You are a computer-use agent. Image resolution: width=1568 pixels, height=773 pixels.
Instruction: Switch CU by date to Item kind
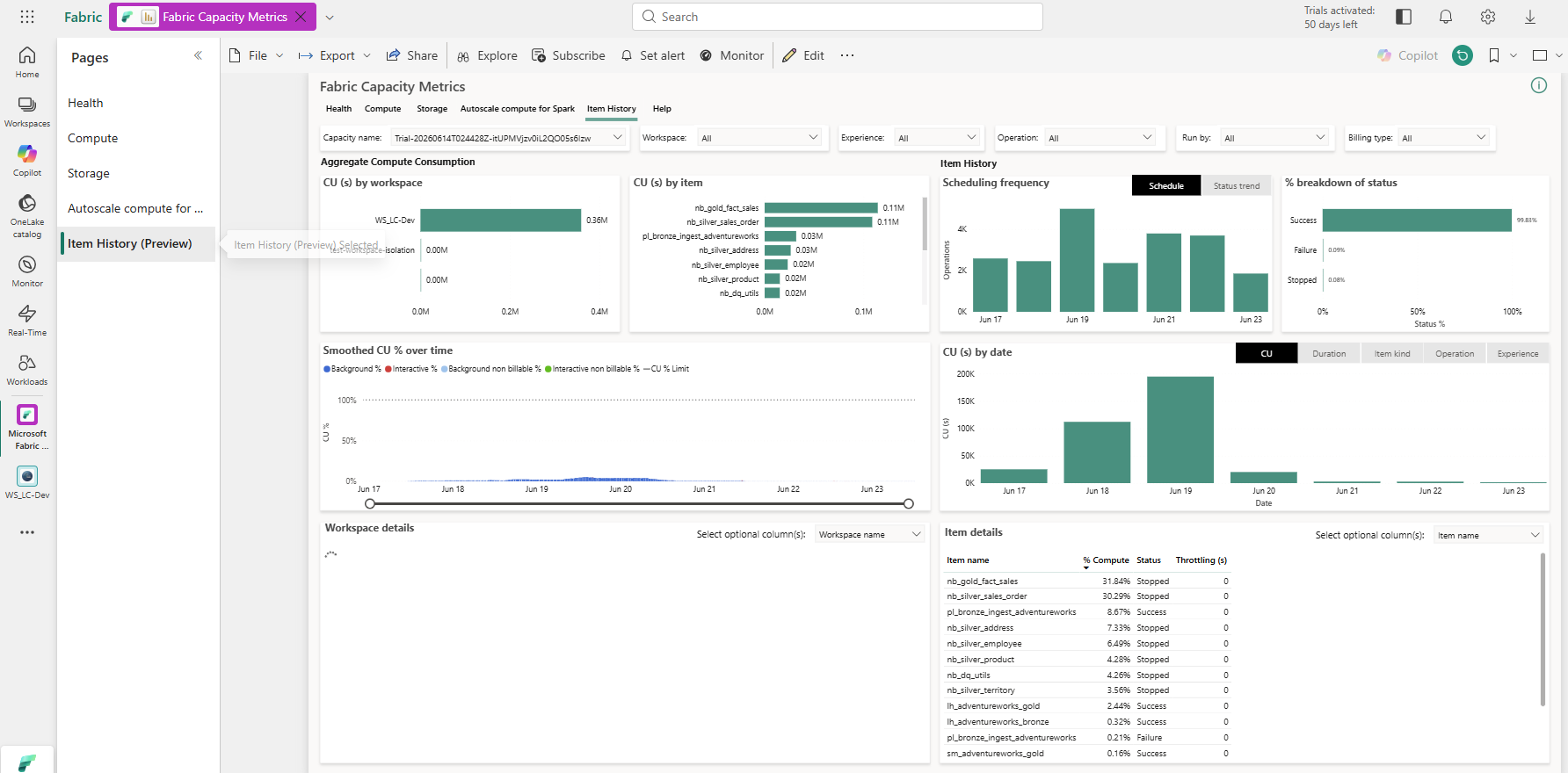tap(1392, 353)
